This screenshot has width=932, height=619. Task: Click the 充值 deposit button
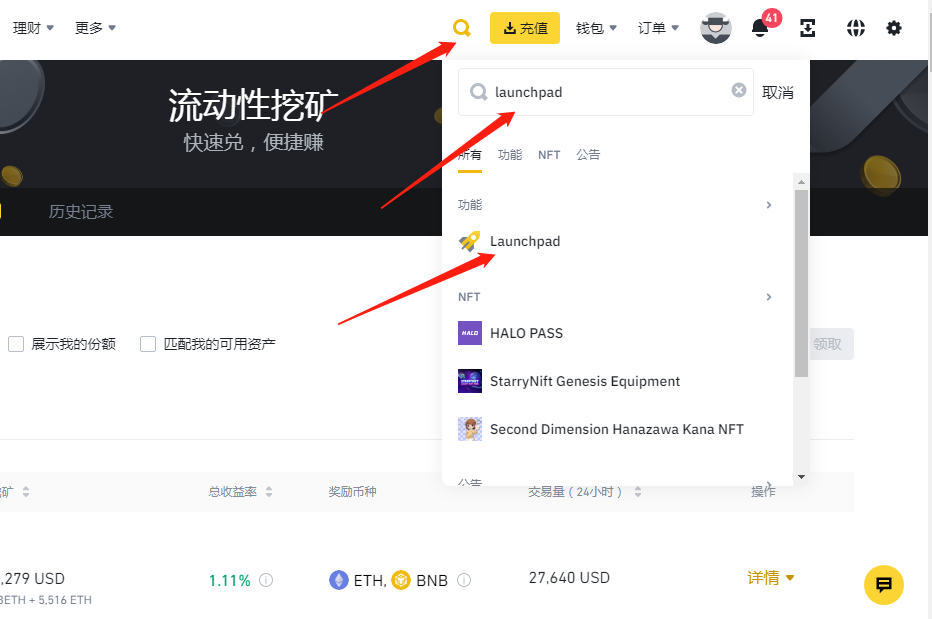(x=525, y=28)
